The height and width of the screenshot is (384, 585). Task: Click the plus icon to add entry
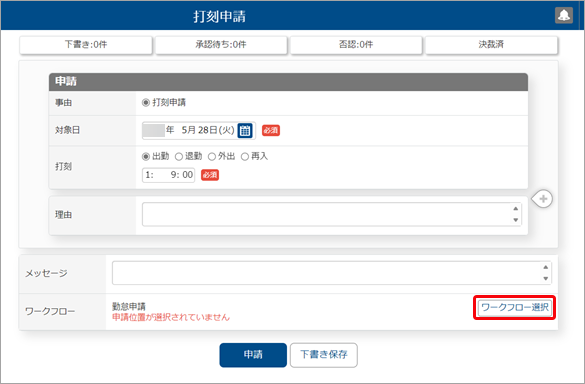tap(543, 199)
